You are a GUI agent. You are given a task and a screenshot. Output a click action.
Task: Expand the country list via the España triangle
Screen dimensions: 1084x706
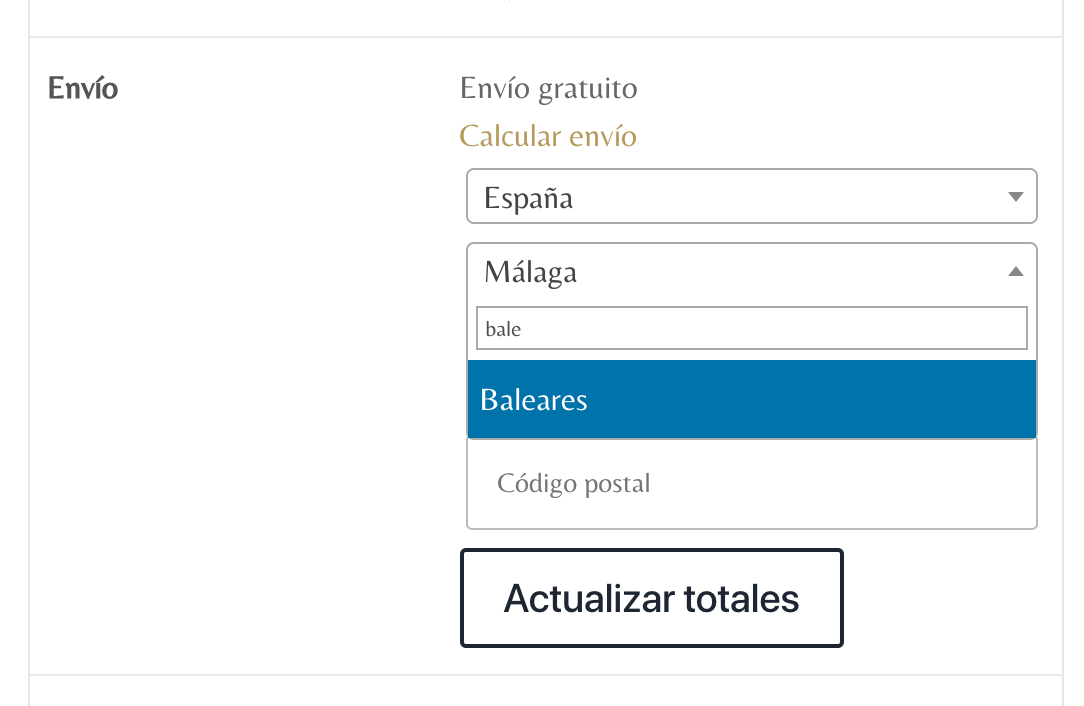[1015, 197]
